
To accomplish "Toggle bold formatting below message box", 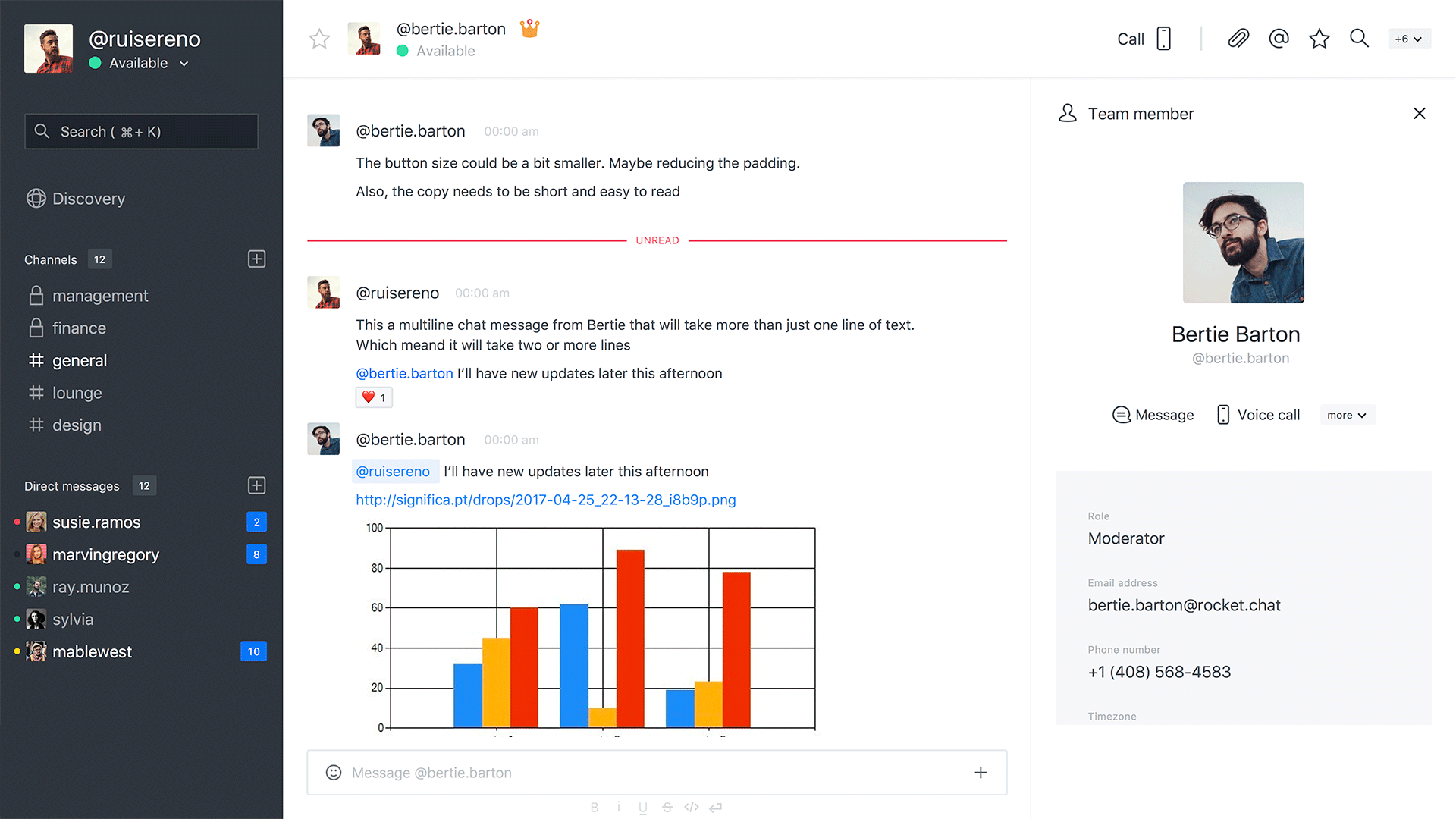I will pos(595,808).
